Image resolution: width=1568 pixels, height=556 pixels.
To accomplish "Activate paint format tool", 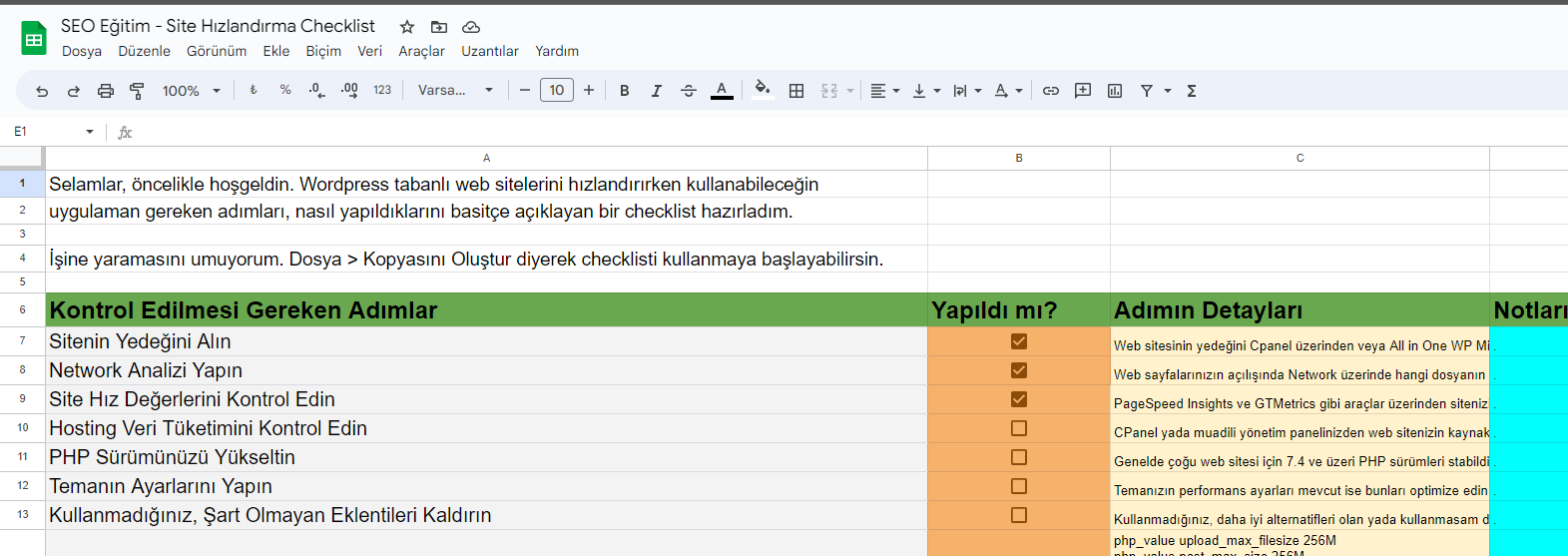I will [138, 91].
